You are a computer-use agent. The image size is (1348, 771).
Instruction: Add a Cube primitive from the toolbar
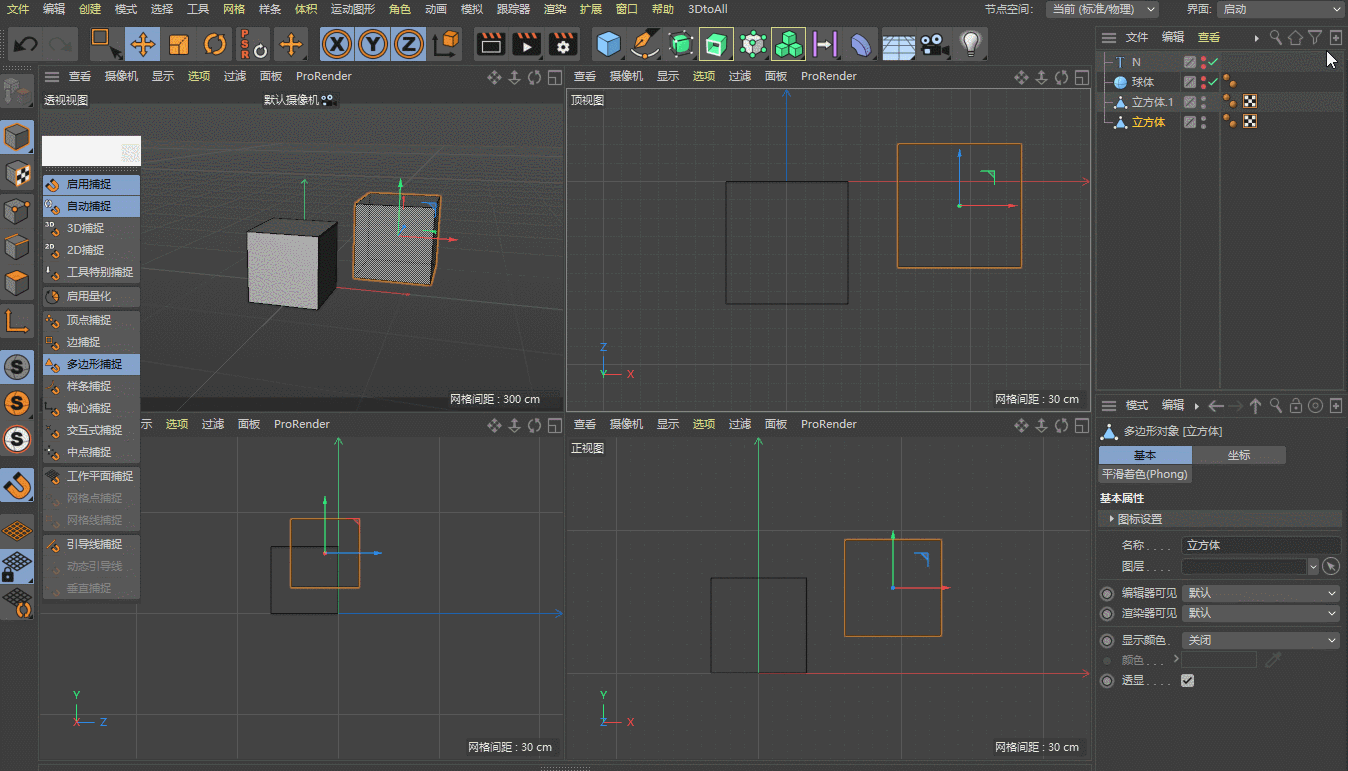[608, 44]
